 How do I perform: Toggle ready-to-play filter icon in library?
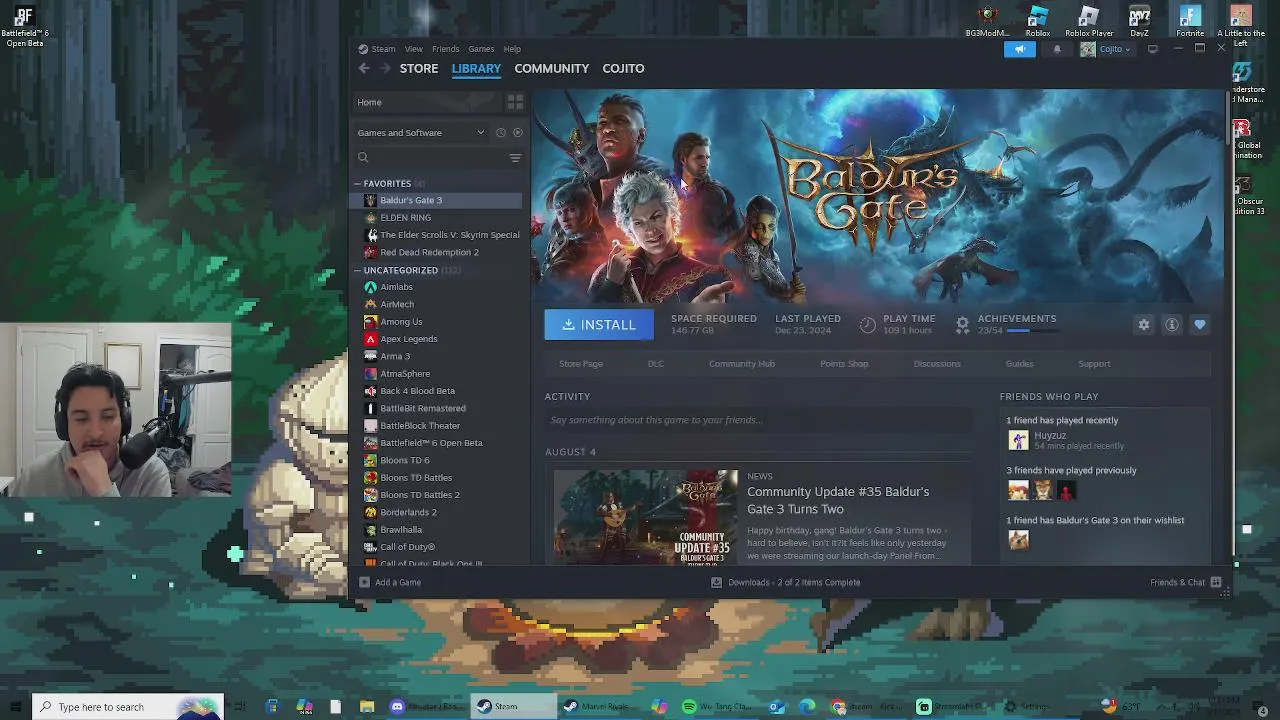[x=518, y=132]
